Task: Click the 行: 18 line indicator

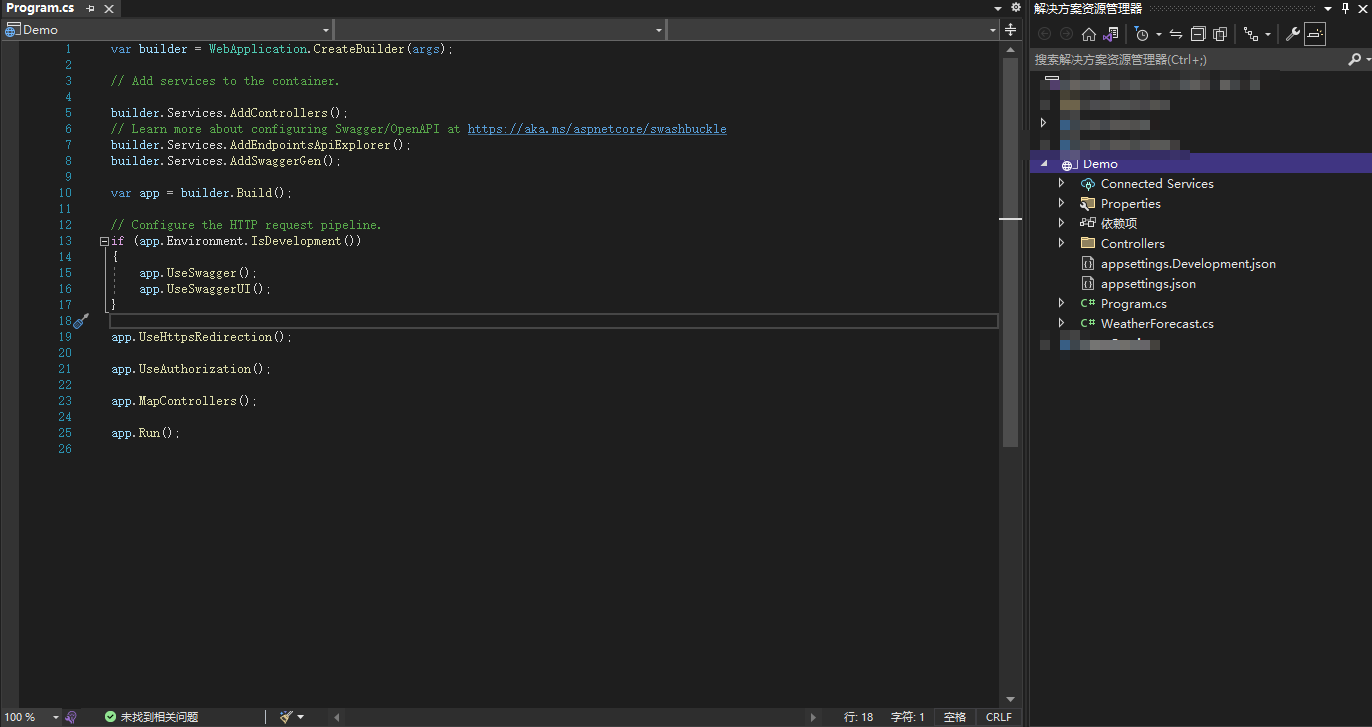Action: pyautogui.click(x=858, y=717)
